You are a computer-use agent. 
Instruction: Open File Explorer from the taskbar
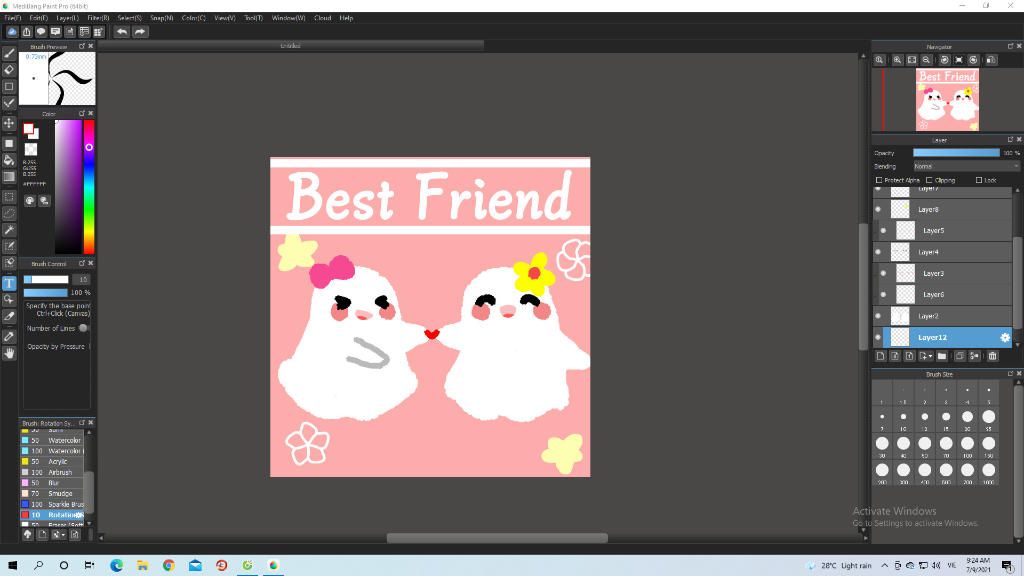(142, 566)
